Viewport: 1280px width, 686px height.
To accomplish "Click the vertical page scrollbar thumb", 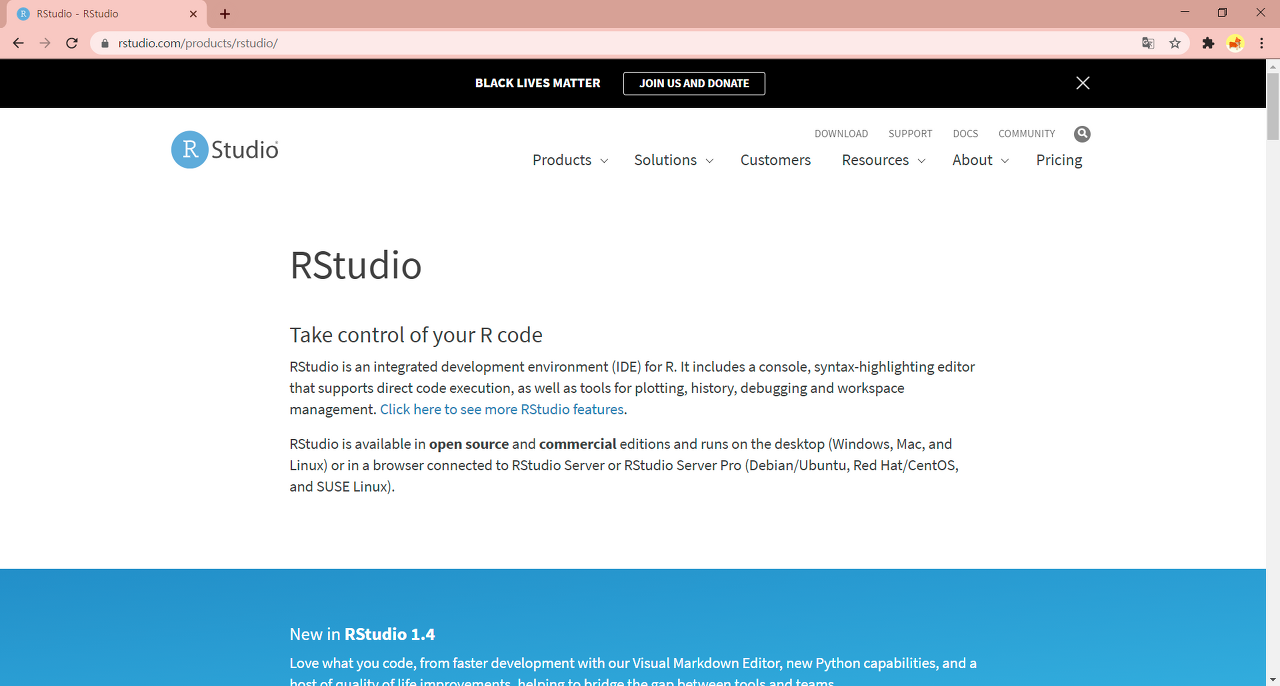I will pos(1272,106).
